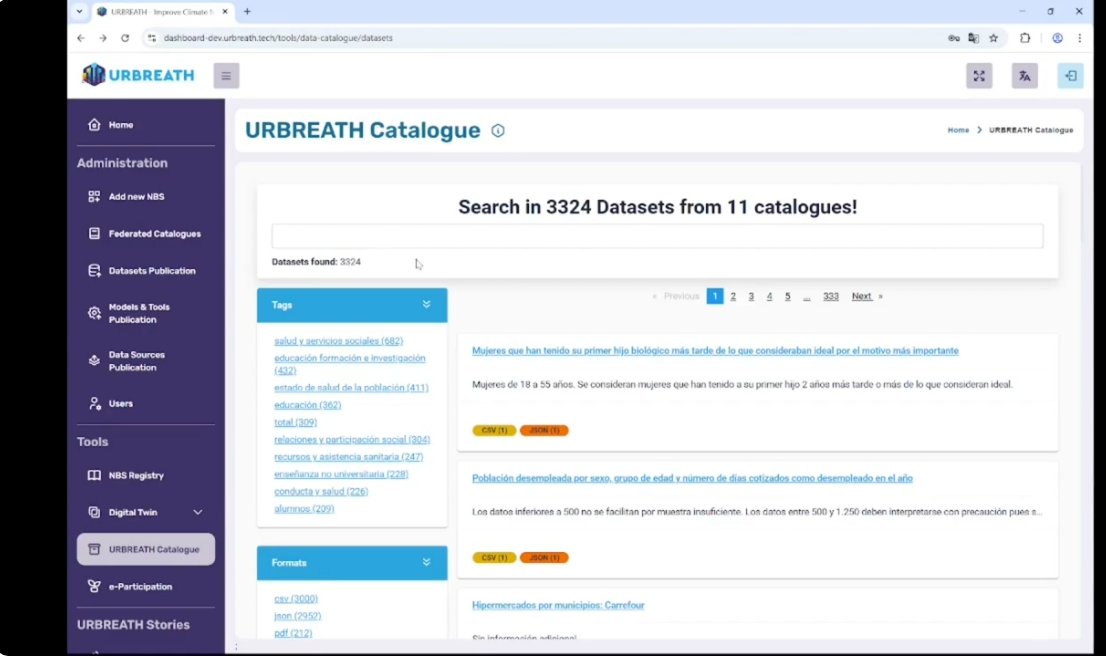
Task: Select the URBREATH browser tab
Action: click(x=162, y=12)
